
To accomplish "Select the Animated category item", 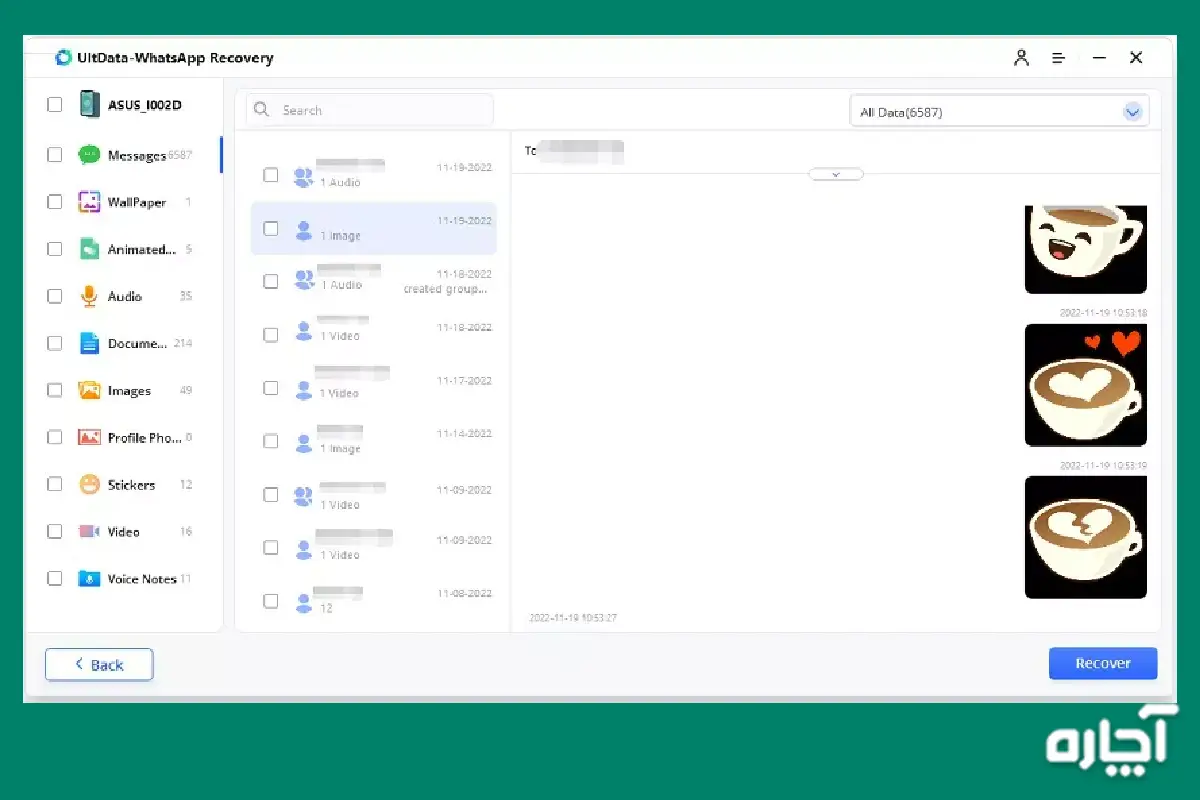I will click(x=141, y=250).
